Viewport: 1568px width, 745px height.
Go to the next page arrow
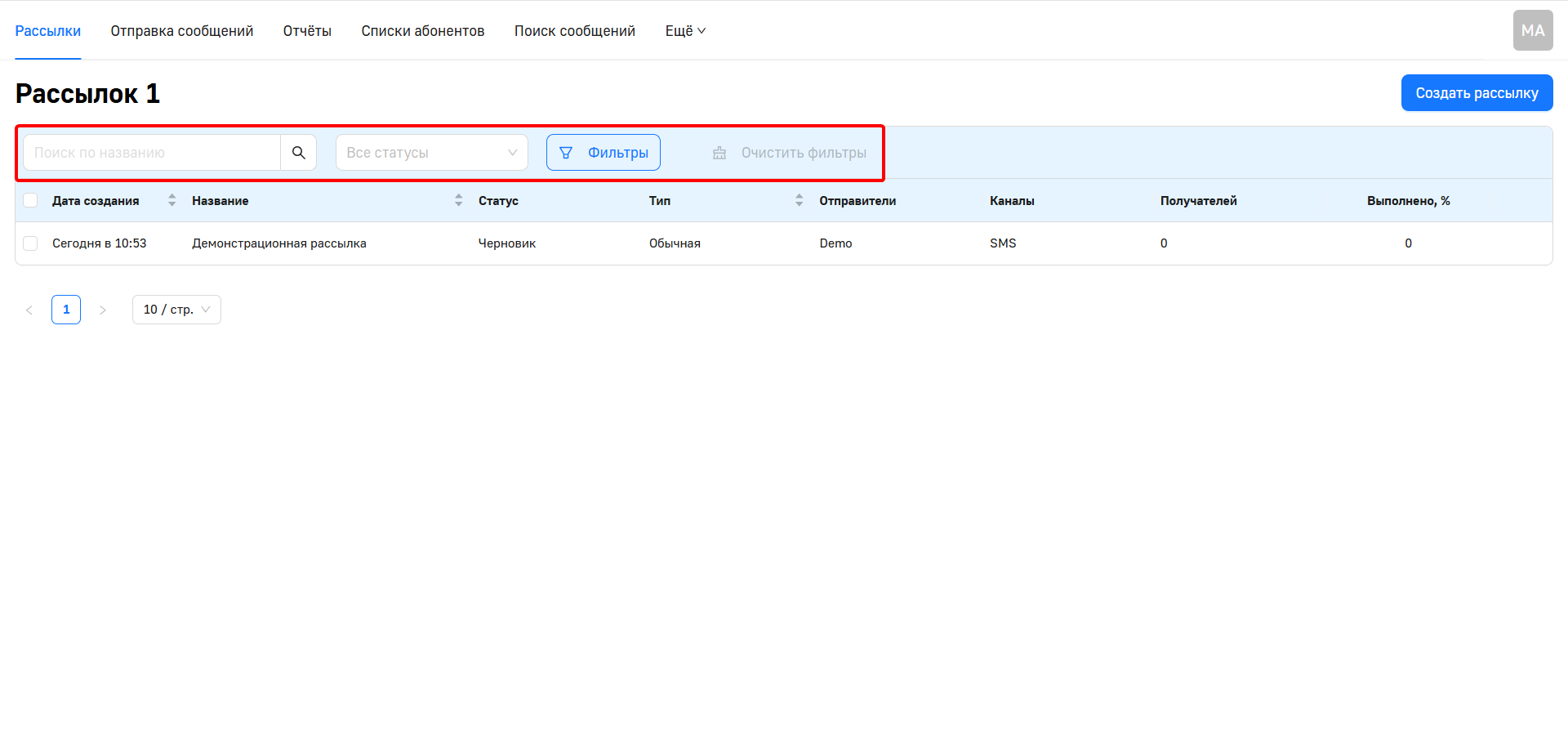tap(103, 310)
